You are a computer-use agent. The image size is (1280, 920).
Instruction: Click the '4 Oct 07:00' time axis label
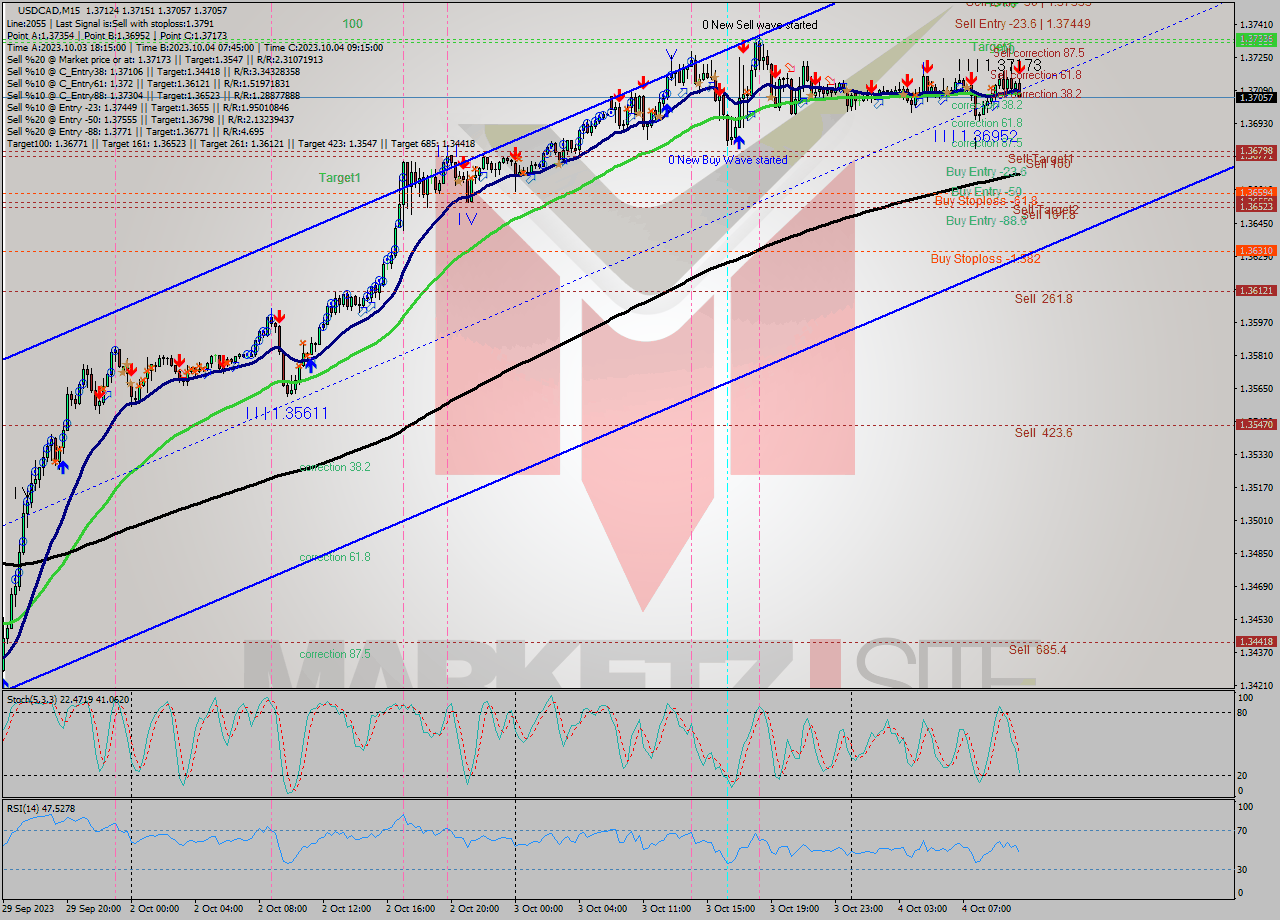pyautogui.click(x=986, y=909)
